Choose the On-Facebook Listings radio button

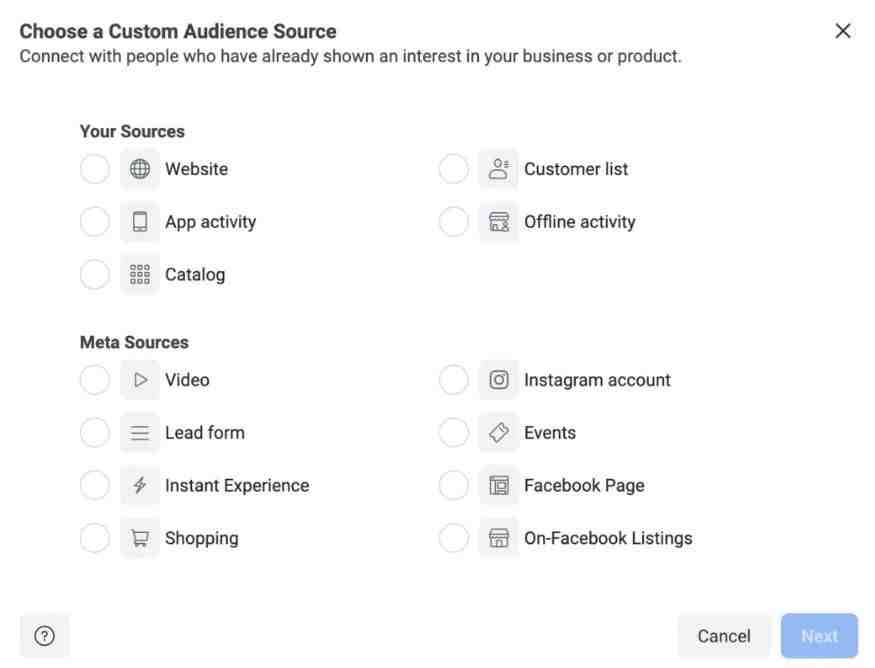click(454, 538)
